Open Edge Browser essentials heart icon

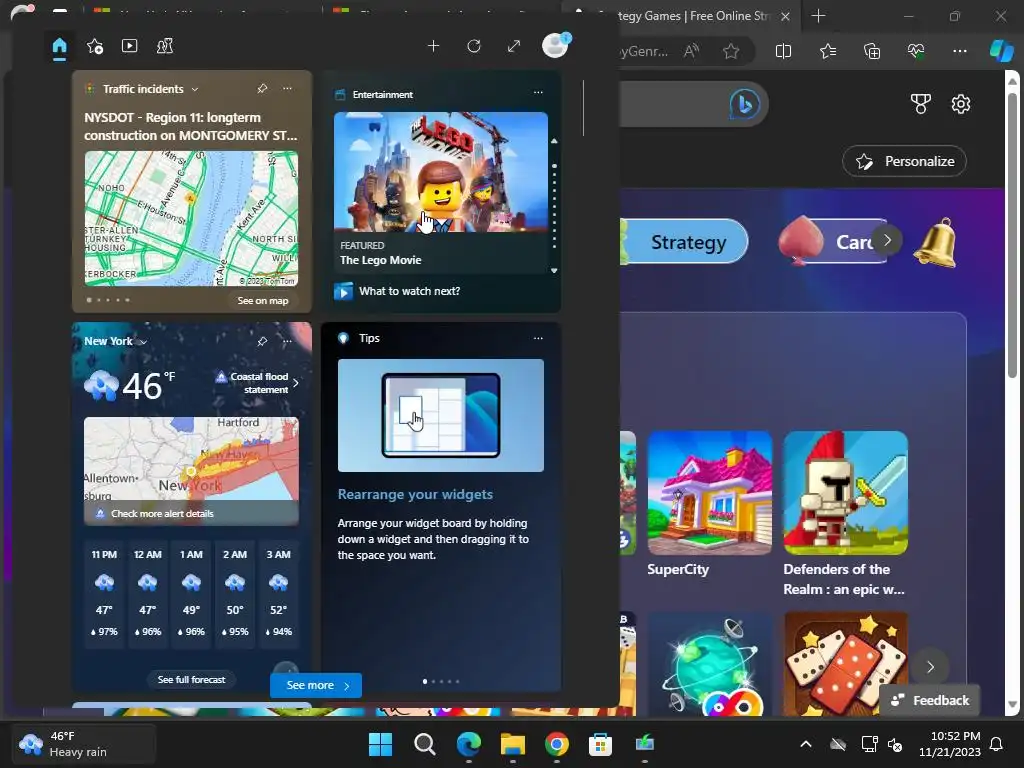916,51
